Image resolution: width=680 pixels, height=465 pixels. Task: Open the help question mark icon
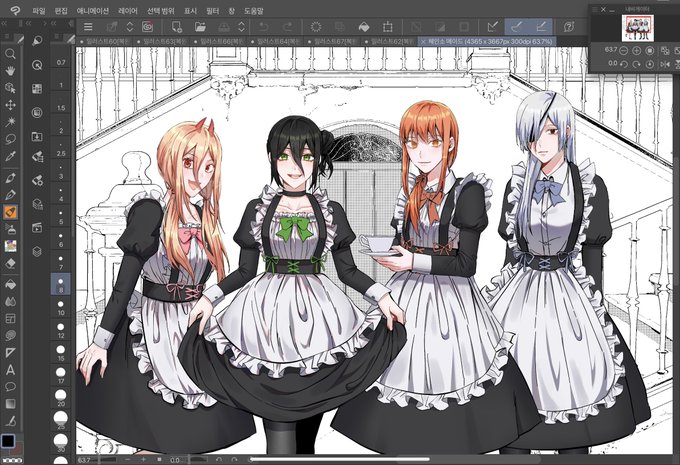[569, 27]
